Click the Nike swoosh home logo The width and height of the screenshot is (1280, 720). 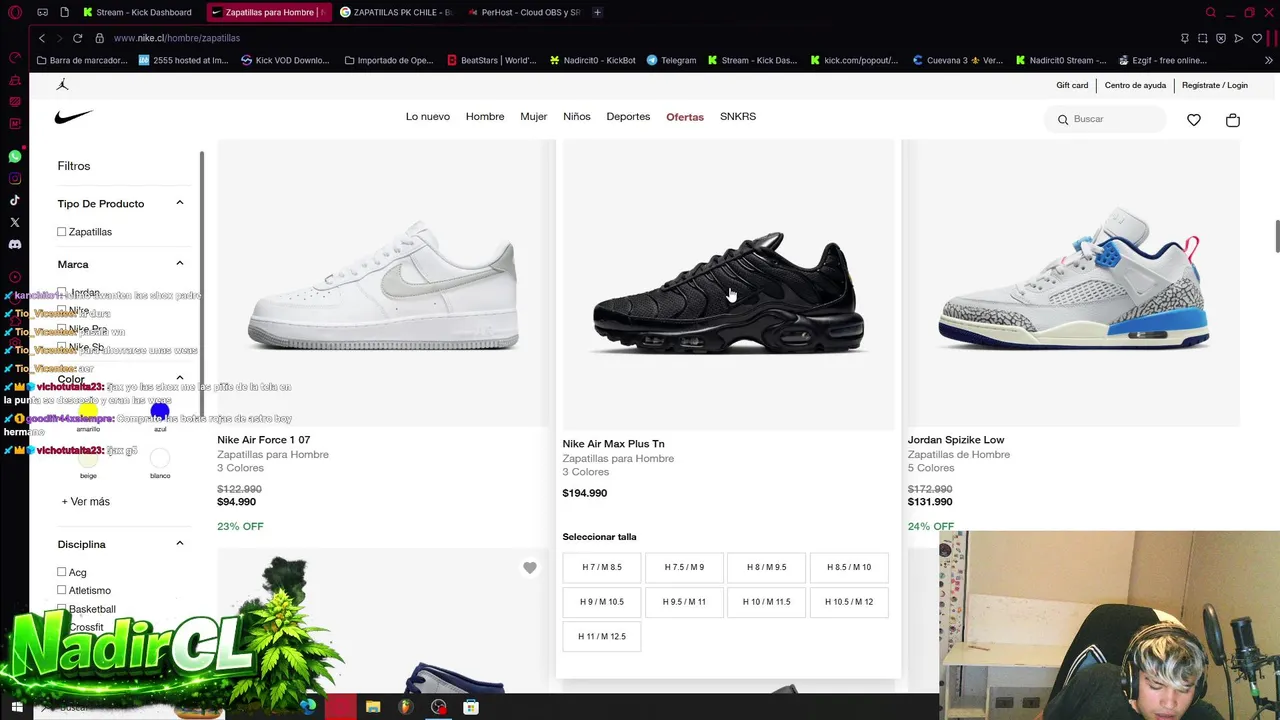74,117
